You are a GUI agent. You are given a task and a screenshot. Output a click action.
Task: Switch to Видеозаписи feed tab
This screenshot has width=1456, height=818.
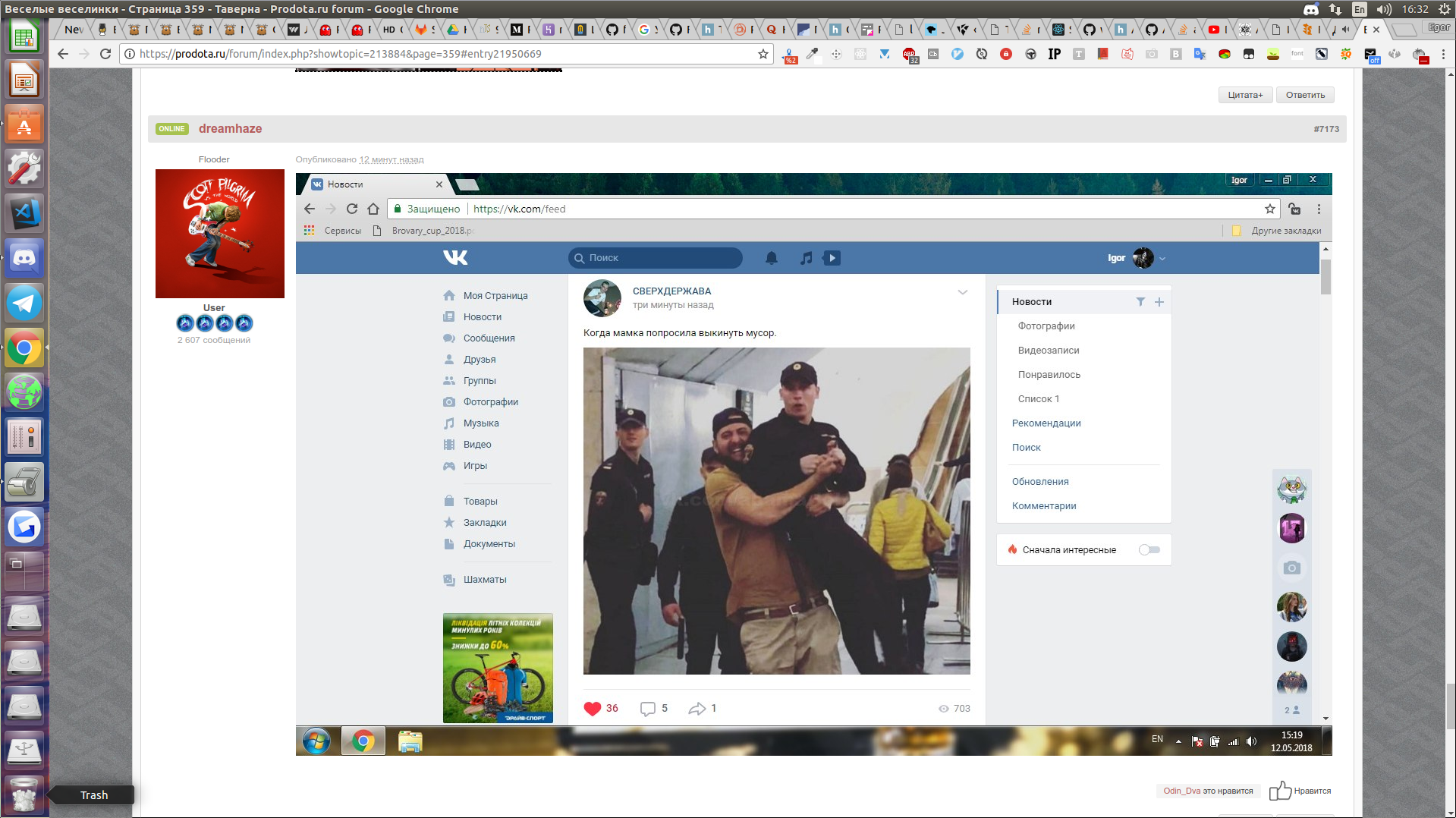pyautogui.click(x=1049, y=351)
